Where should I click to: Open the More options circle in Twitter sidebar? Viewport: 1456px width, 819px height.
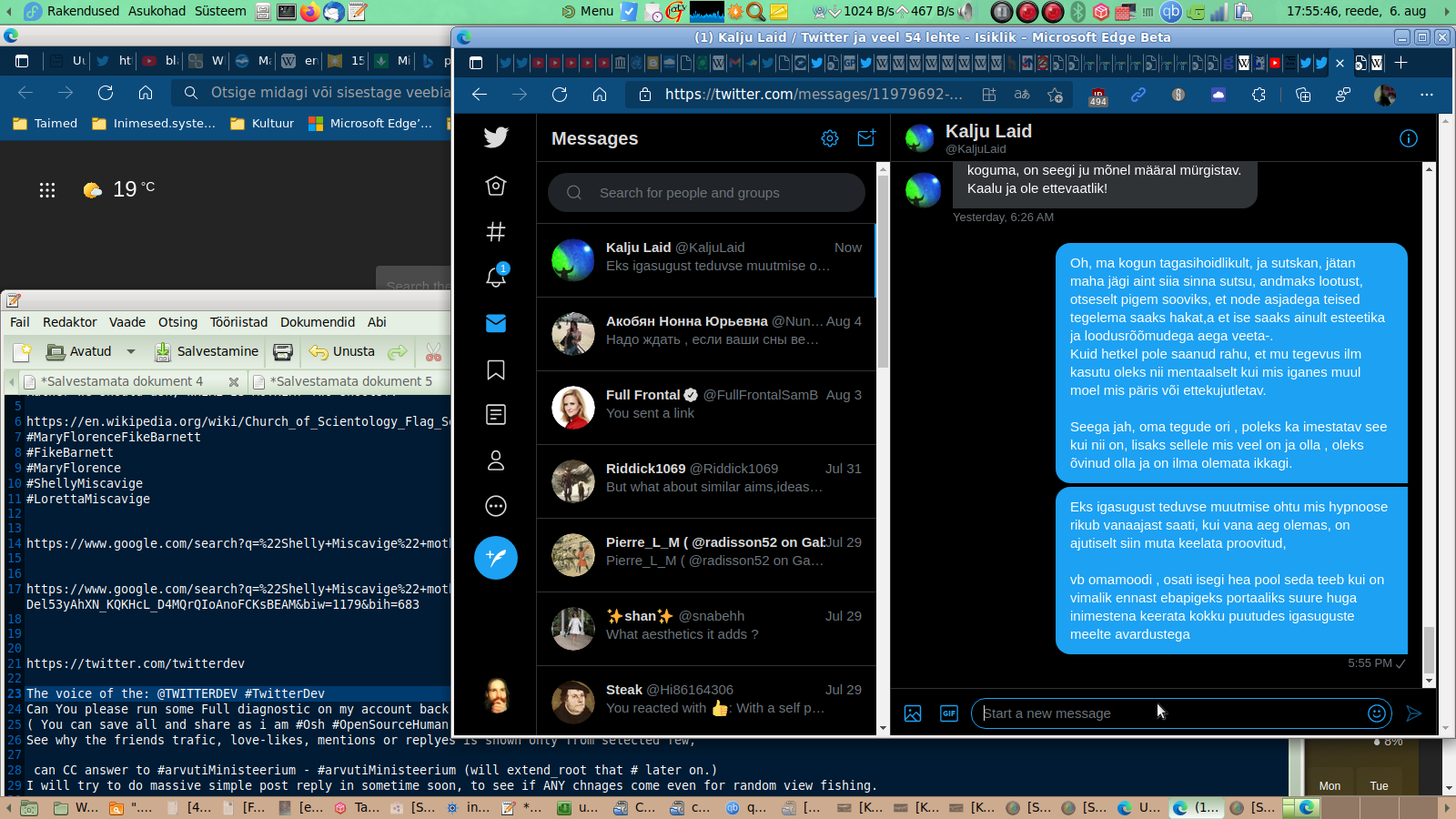[496, 506]
